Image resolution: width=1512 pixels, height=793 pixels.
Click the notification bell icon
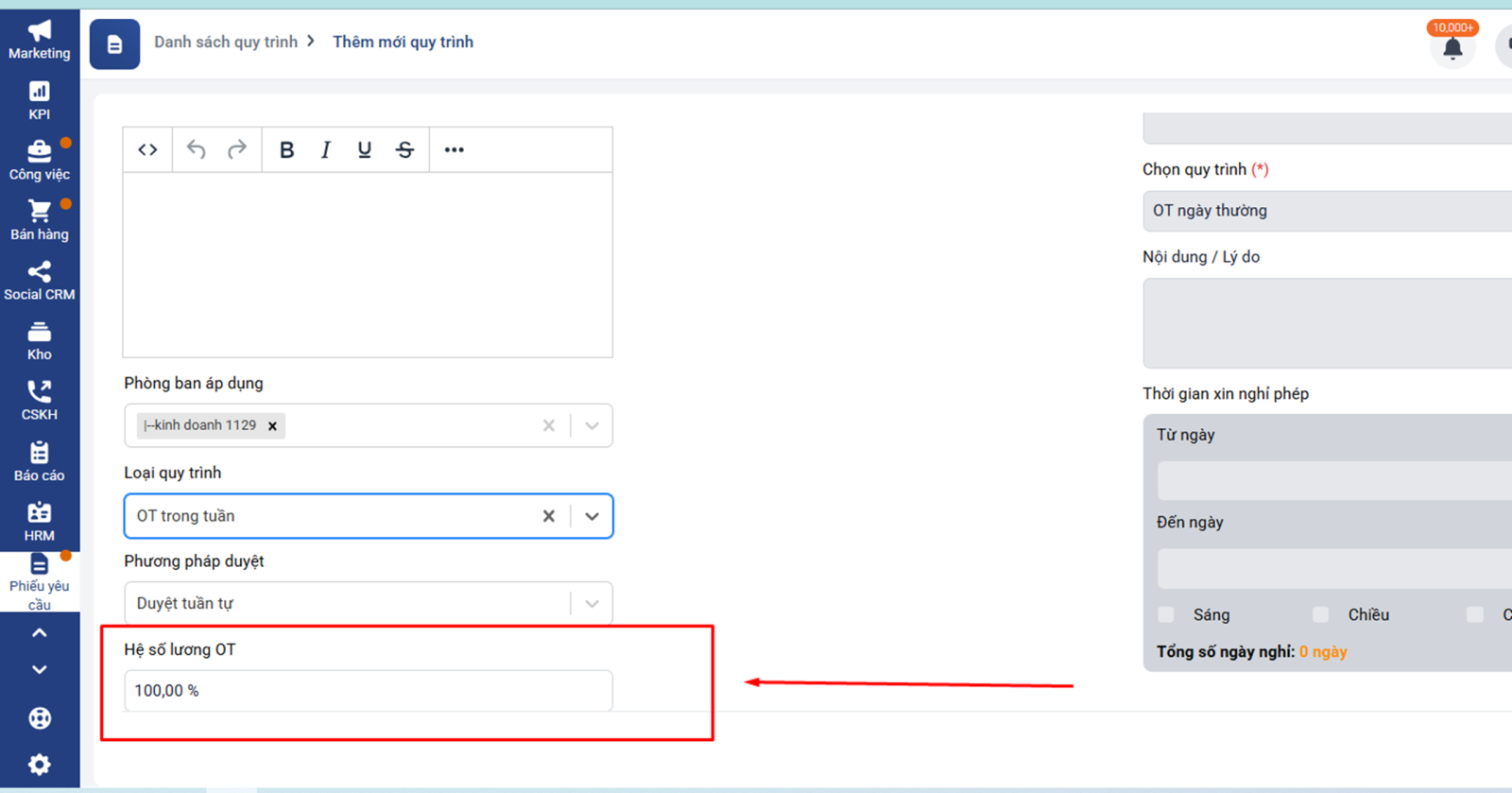click(1452, 49)
